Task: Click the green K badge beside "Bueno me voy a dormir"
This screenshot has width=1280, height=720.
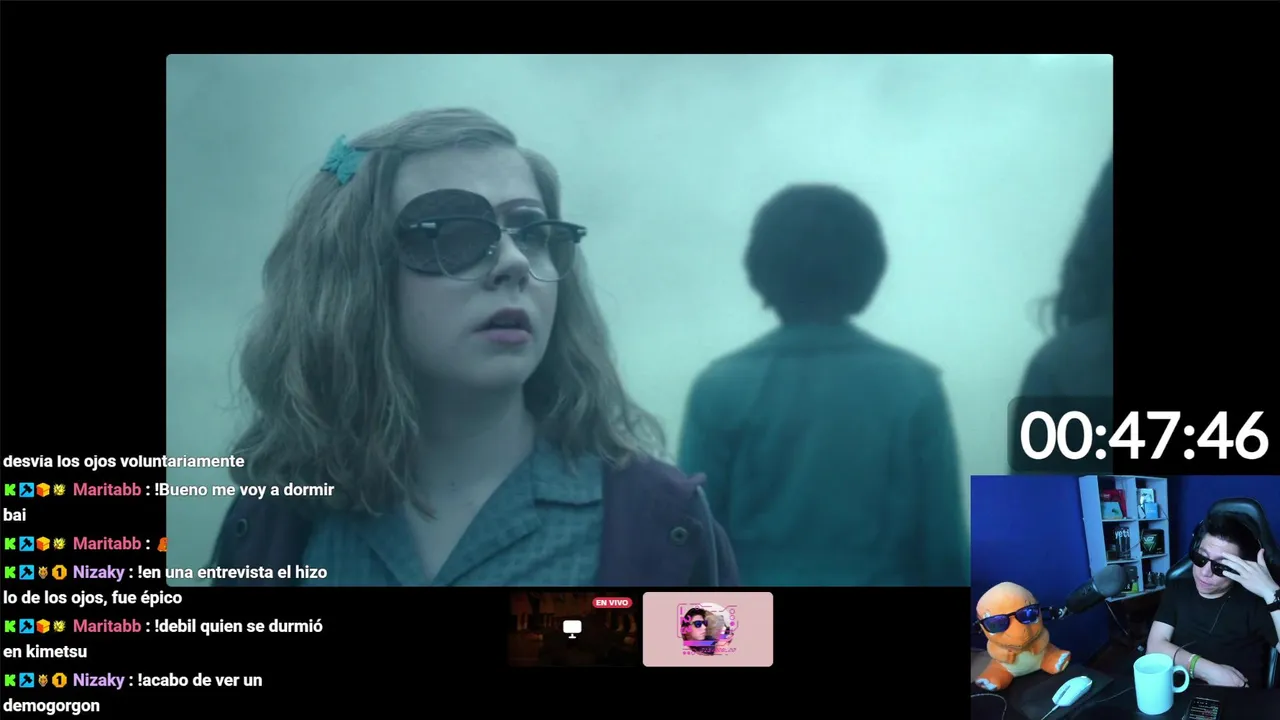Action: click(10, 490)
